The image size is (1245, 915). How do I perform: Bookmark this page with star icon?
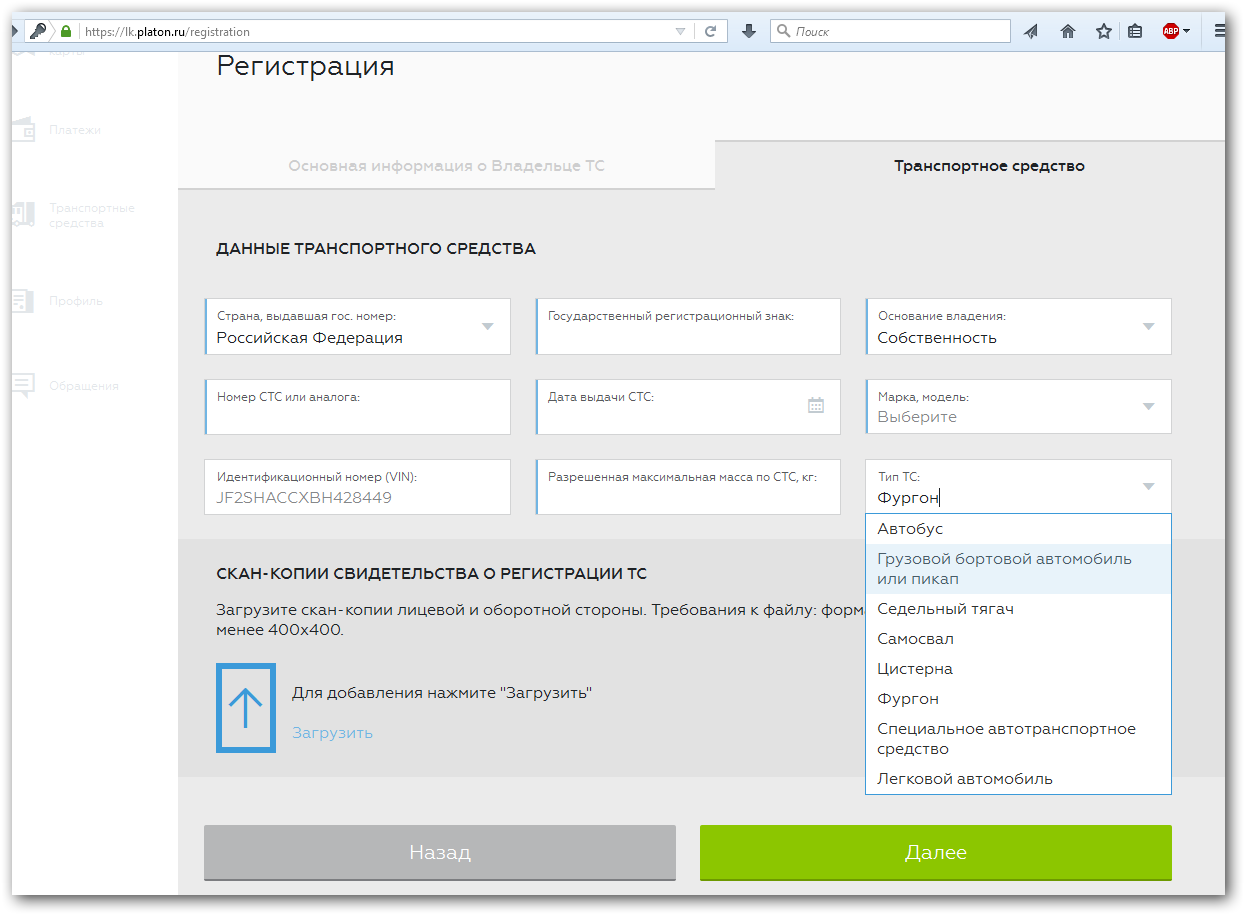coord(1103,31)
